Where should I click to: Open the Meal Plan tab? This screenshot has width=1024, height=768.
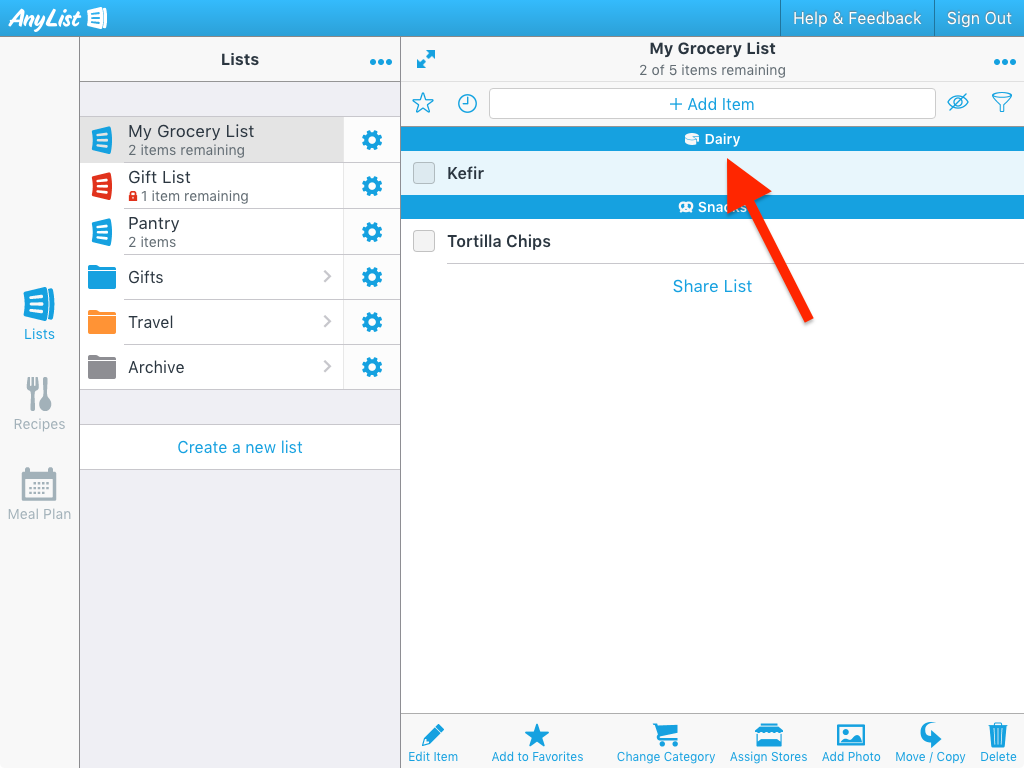click(39, 494)
